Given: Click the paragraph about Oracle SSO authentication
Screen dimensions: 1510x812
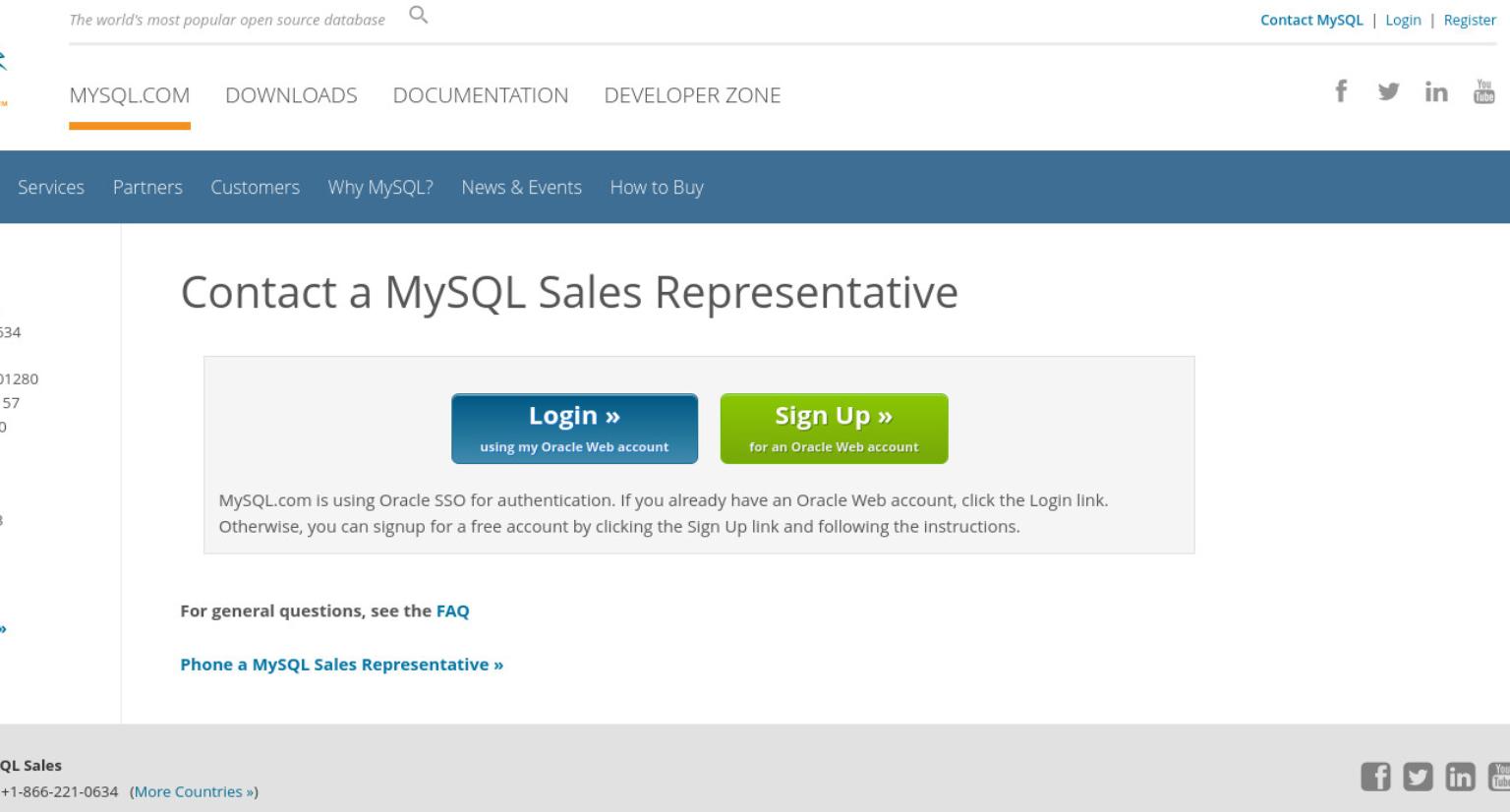Looking at the screenshot, I should [x=663, y=513].
